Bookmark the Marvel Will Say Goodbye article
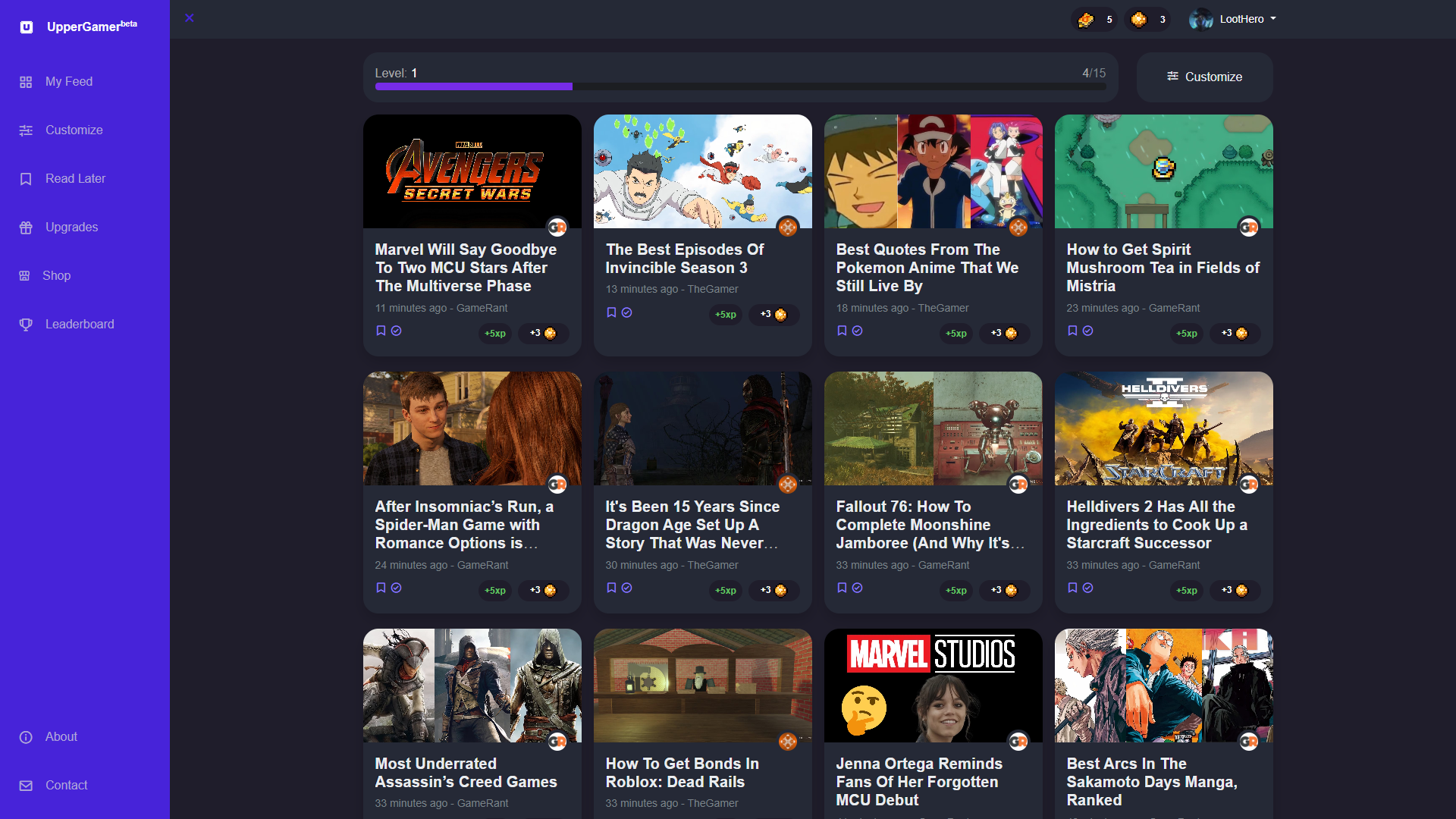This screenshot has height=819, width=1456. (381, 331)
